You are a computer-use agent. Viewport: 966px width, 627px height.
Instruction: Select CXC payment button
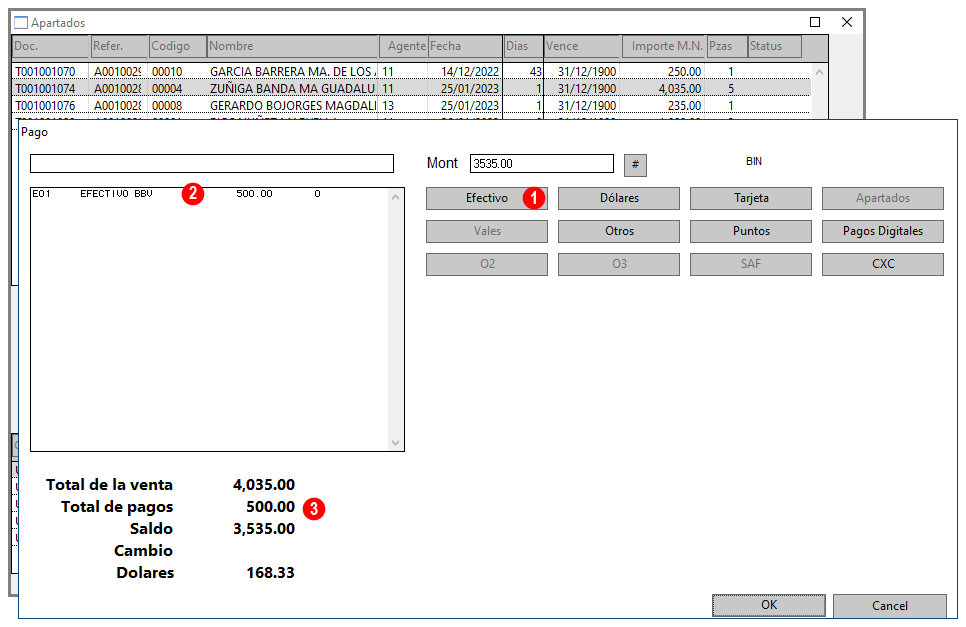click(882, 264)
